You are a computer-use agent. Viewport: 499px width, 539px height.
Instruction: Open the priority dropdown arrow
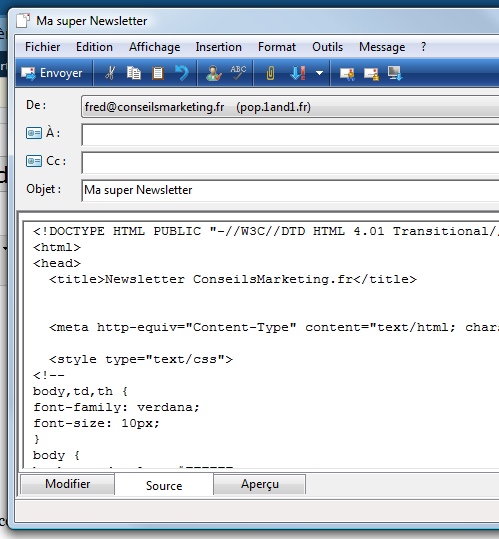(x=319, y=73)
